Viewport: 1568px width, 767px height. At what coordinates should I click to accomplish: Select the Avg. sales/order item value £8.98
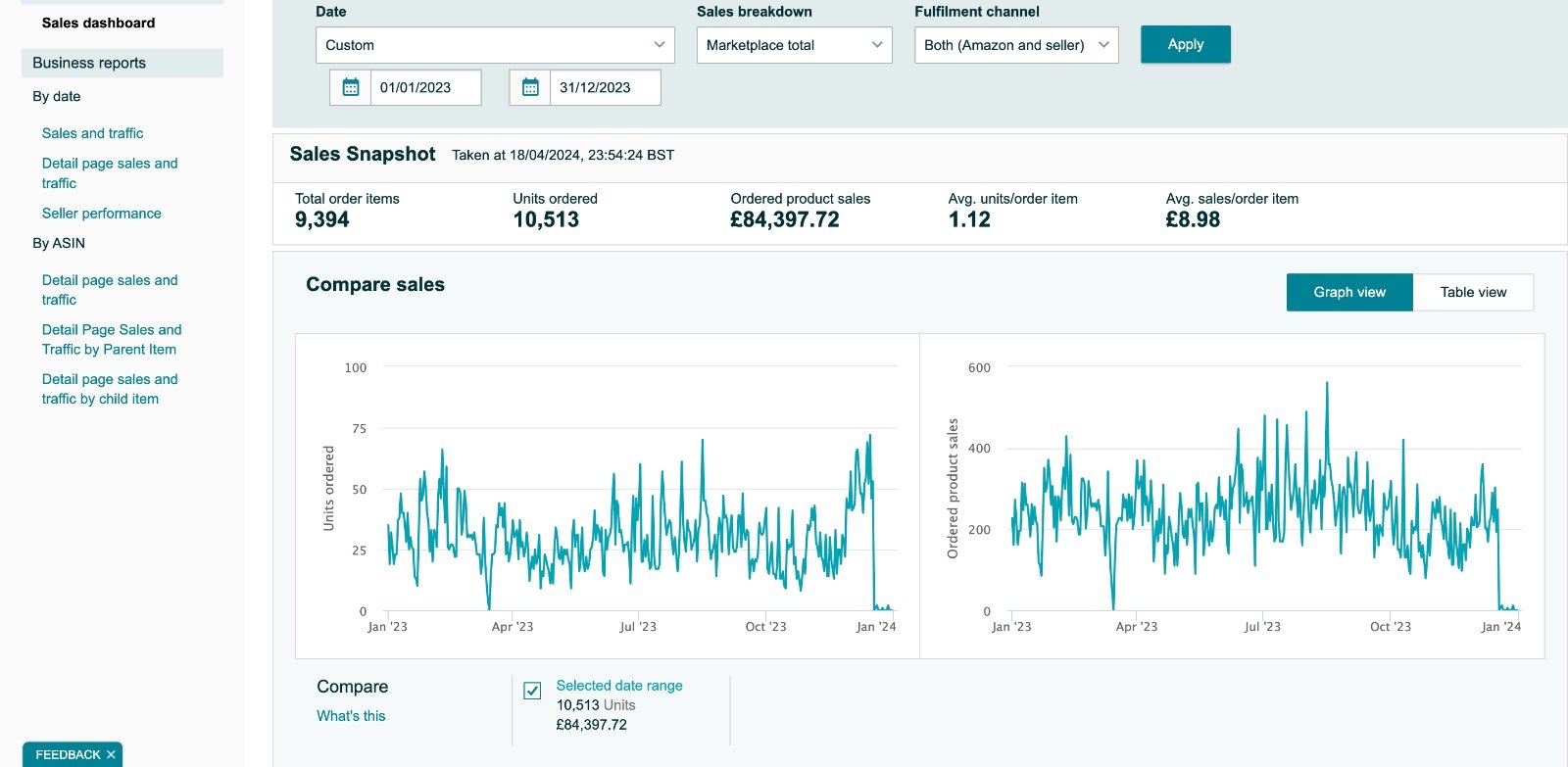pos(1193,219)
